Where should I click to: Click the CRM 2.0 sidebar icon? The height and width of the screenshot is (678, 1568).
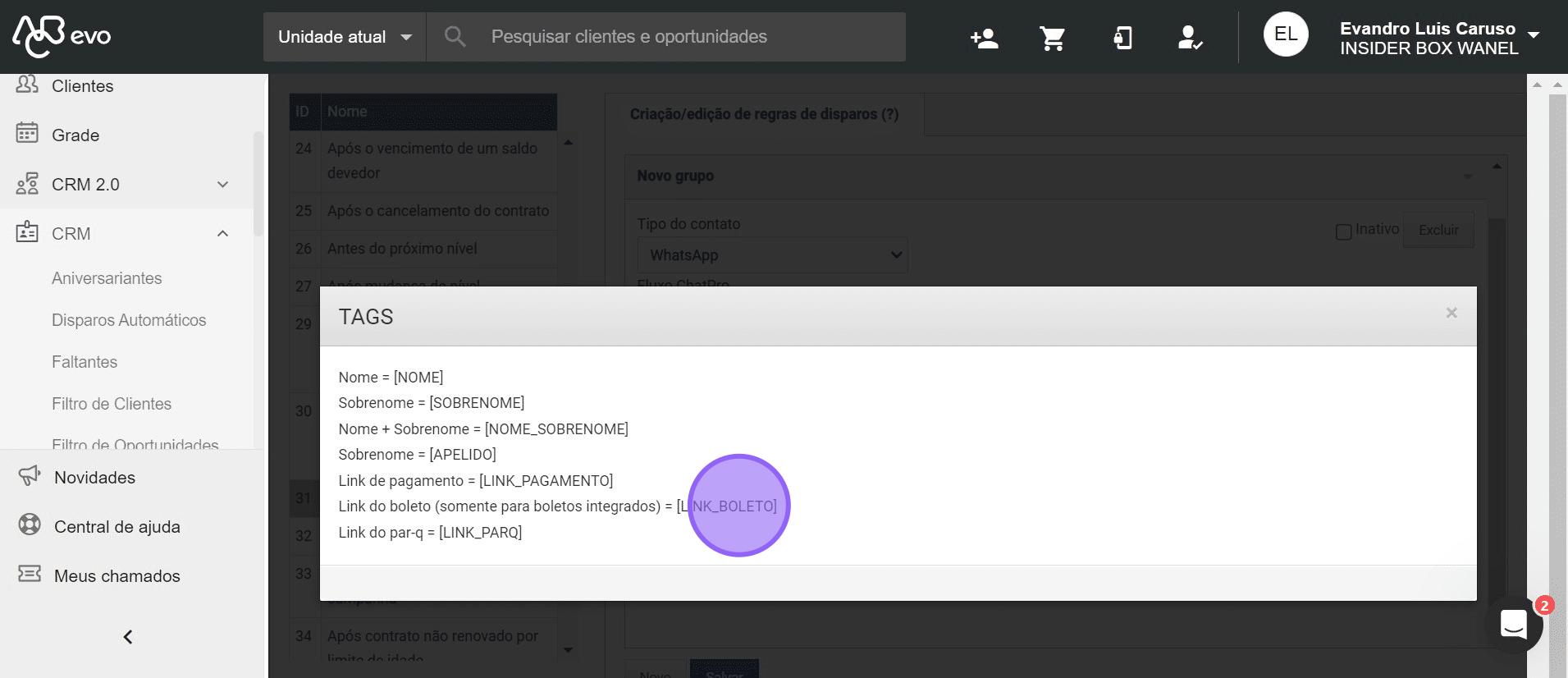click(x=27, y=183)
